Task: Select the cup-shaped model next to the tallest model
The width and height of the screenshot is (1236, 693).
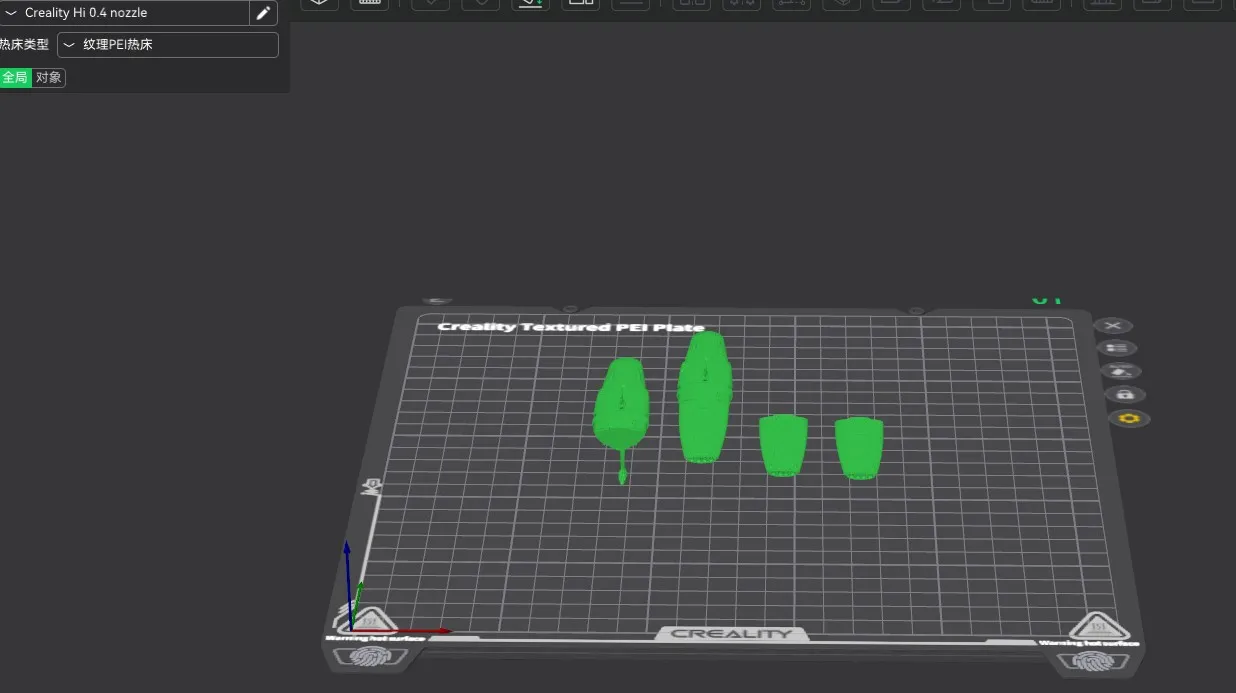Action: coord(783,445)
